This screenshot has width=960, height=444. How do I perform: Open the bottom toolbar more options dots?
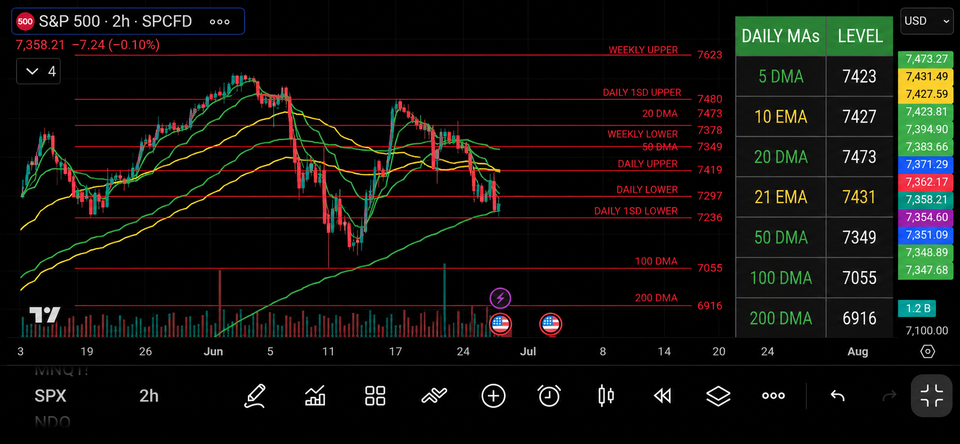click(x=773, y=396)
